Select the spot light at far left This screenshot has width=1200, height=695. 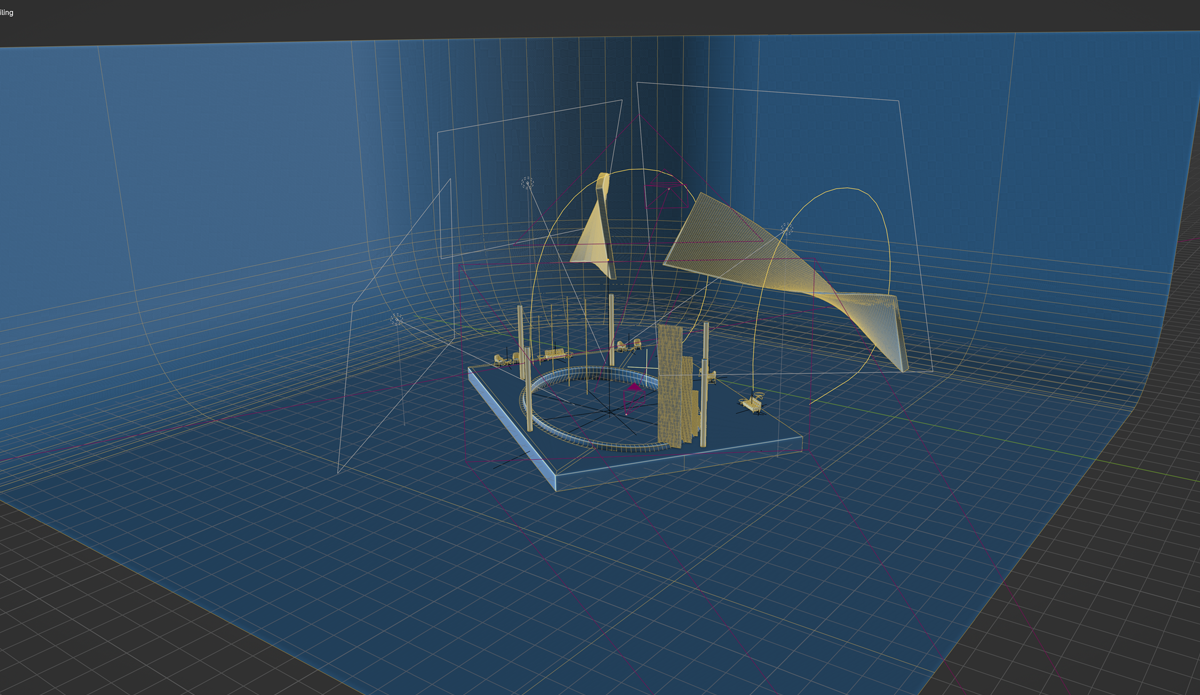click(x=397, y=319)
